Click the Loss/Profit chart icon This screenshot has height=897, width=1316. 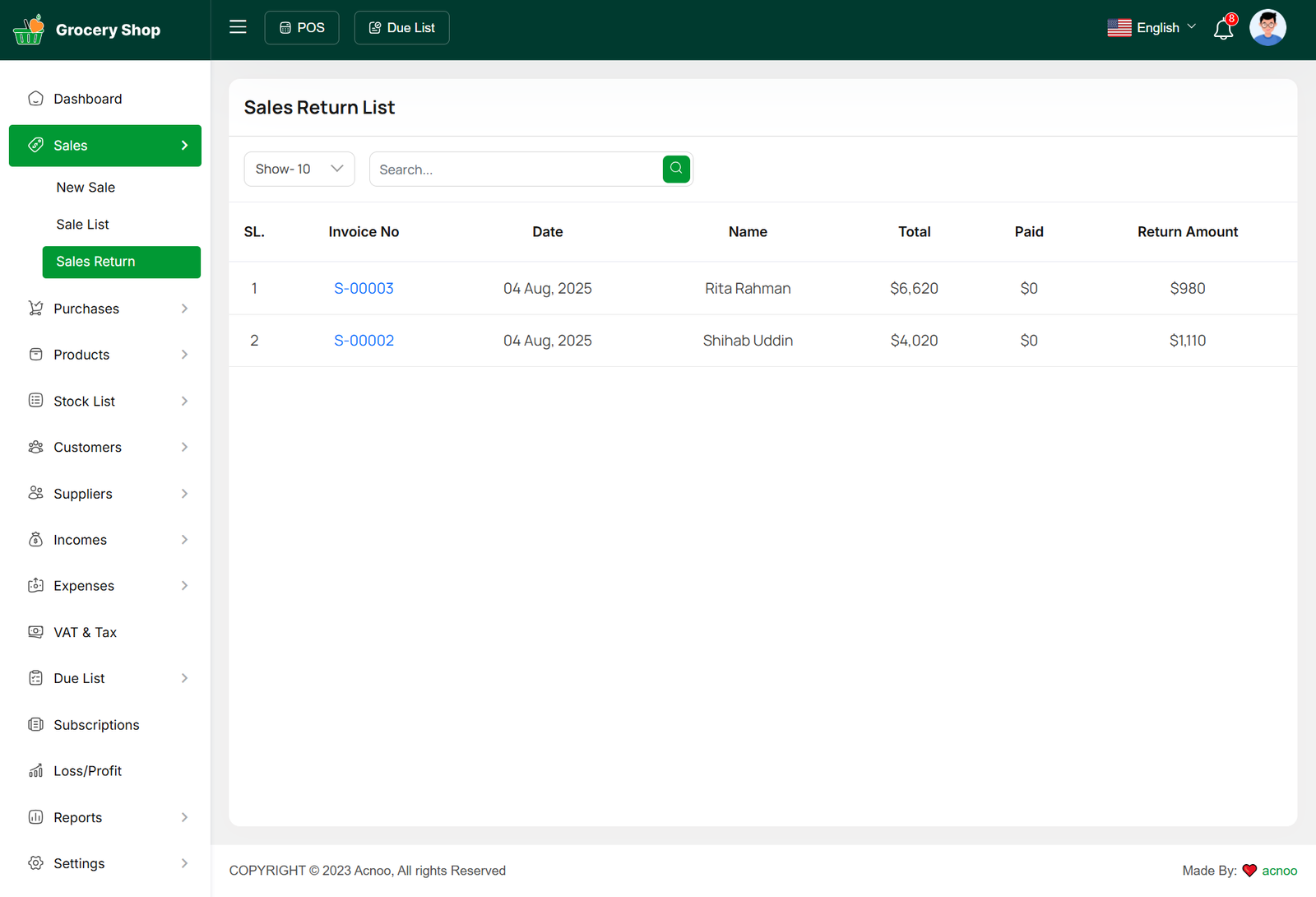coord(35,771)
